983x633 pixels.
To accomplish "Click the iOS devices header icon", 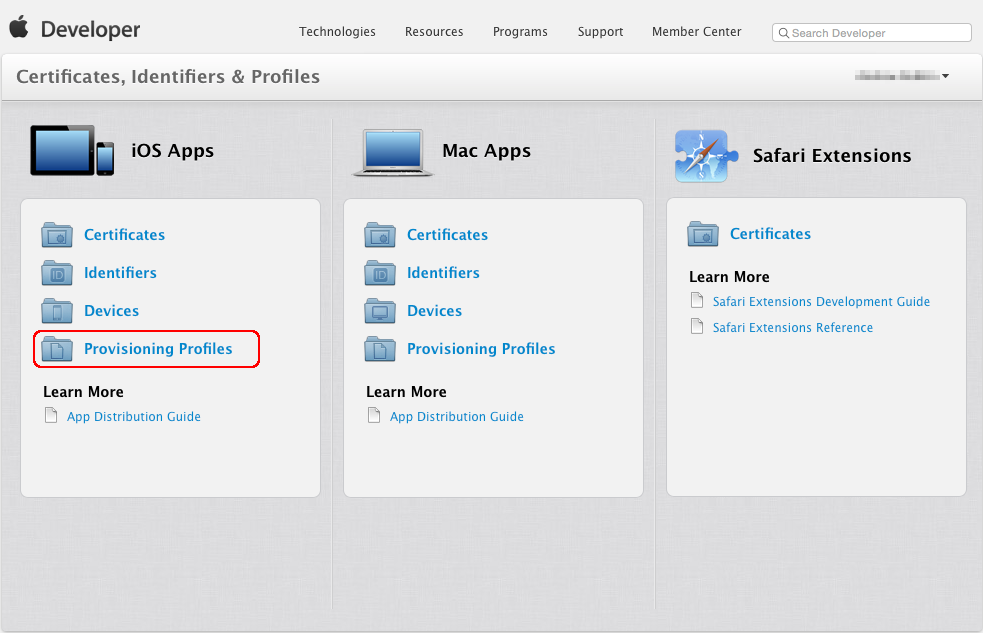I will point(71,151).
